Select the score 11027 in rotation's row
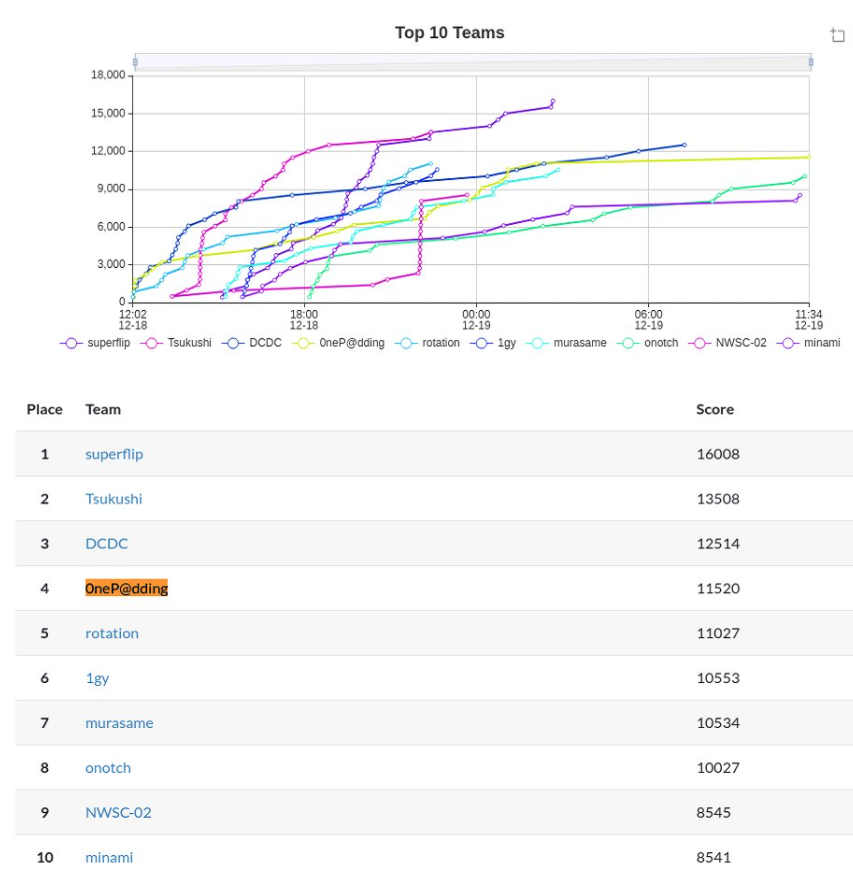This screenshot has height=870, width=853. [x=718, y=633]
